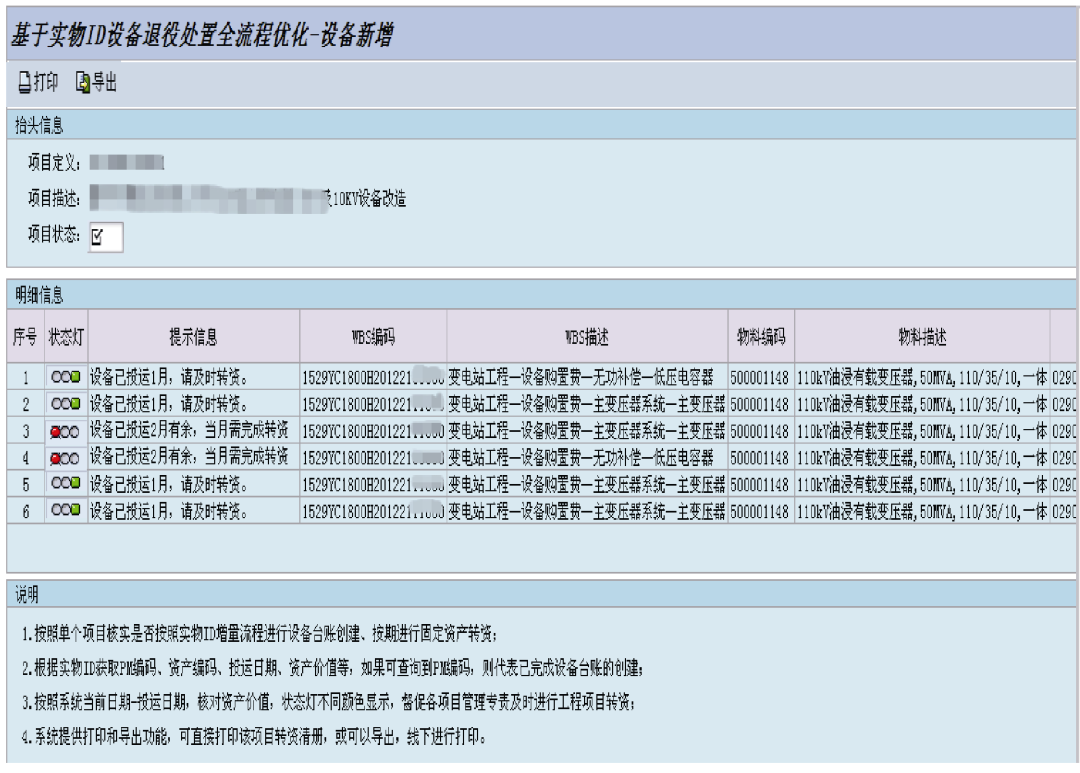1080x773 pixels.
Task: Click row 3 message 设备已投运2月有余
Action: point(189,431)
